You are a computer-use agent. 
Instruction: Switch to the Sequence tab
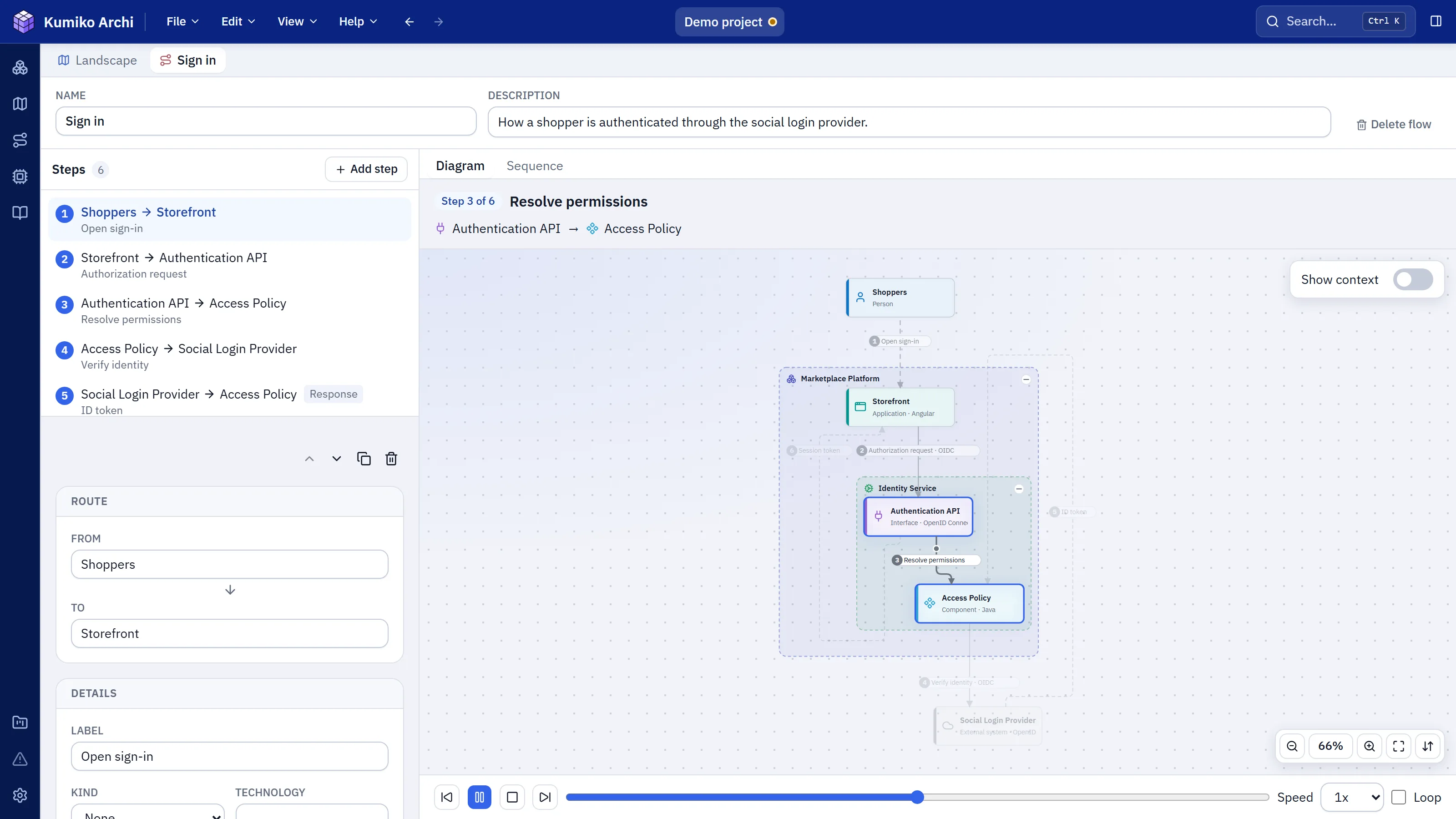pos(534,166)
